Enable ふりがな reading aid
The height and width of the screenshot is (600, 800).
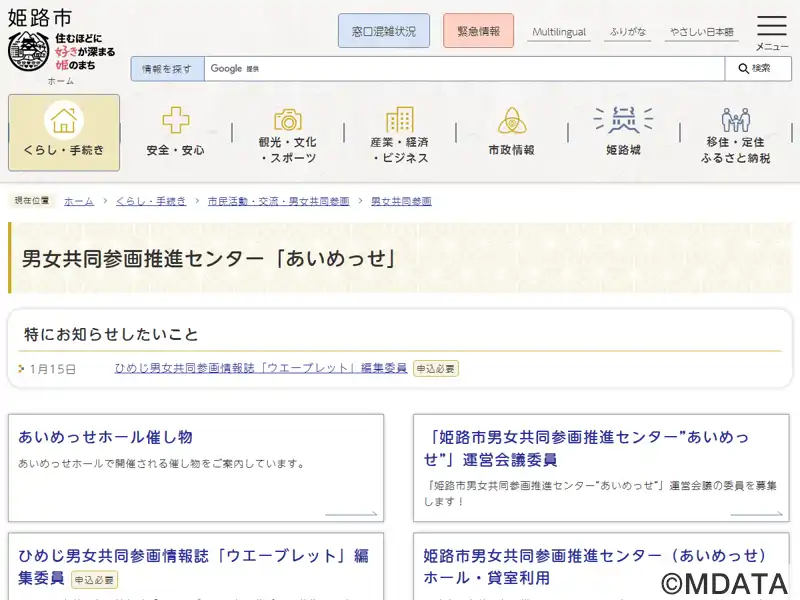[x=627, y=32]
